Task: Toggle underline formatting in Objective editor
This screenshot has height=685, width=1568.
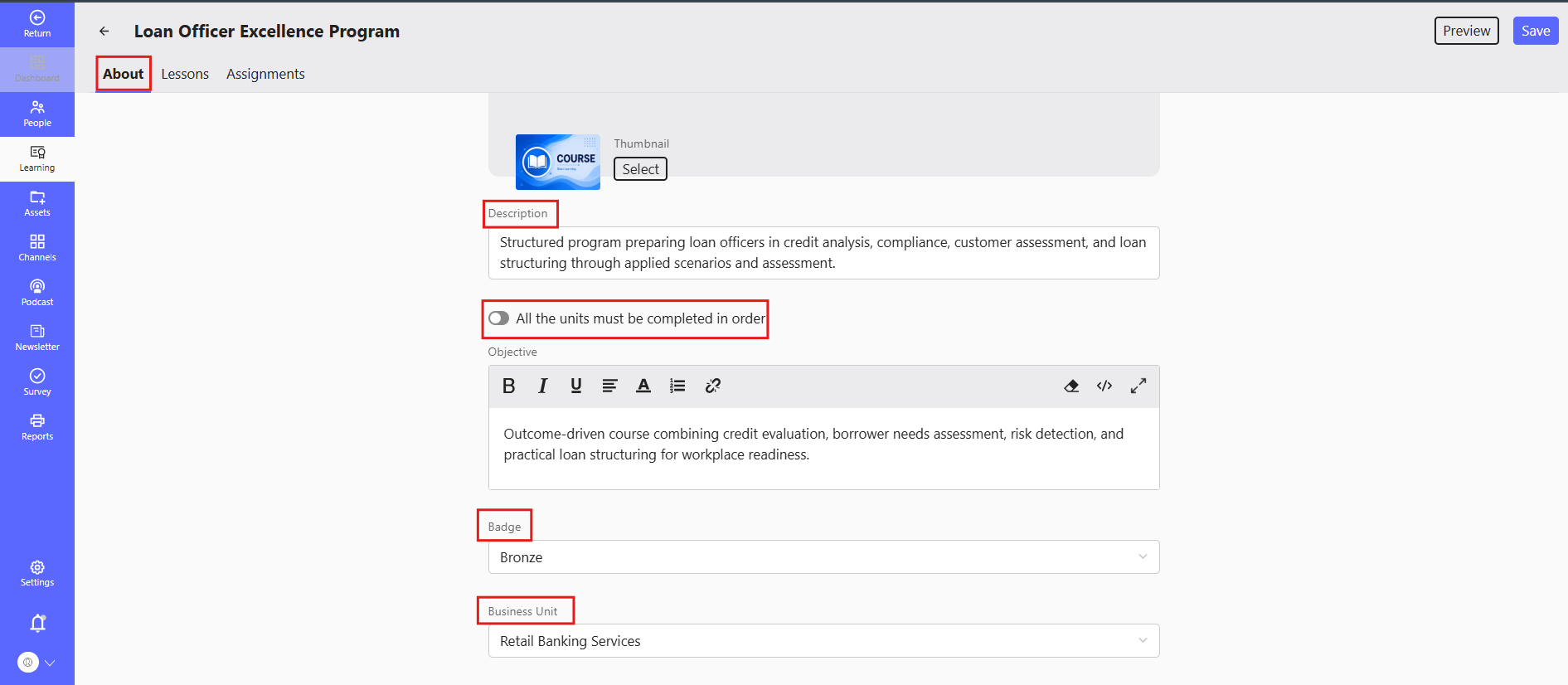Action: tap(576, 386)
